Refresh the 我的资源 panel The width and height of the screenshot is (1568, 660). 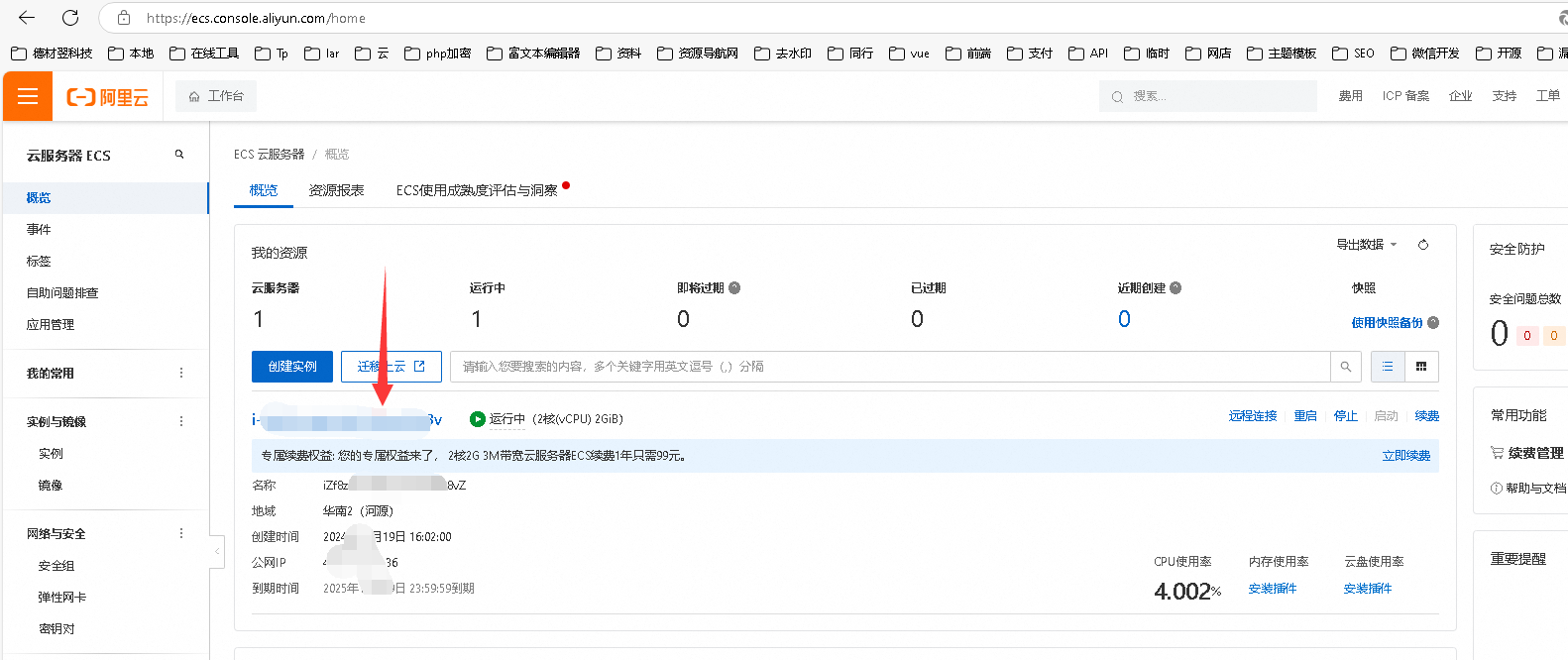[1423, 245]
